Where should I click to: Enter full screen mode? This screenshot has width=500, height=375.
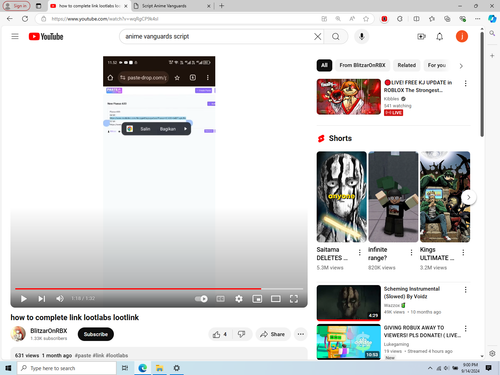[294, 299]
